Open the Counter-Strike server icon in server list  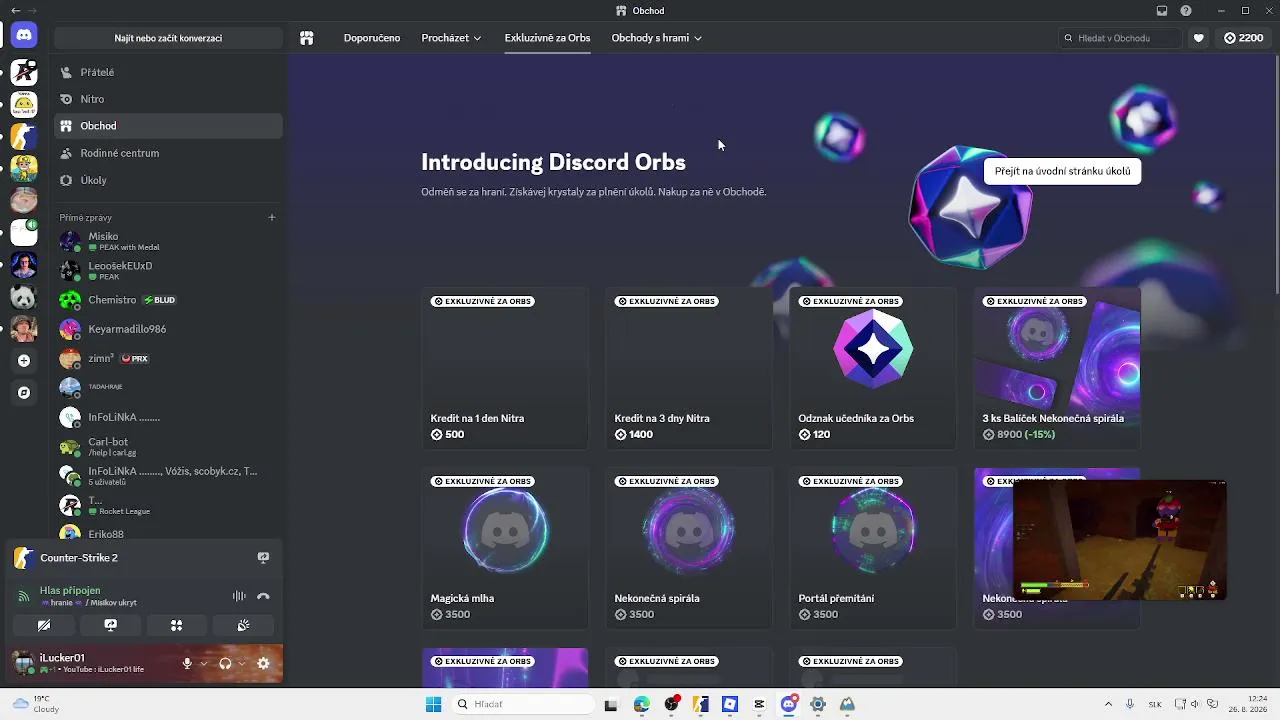(24, 136)
